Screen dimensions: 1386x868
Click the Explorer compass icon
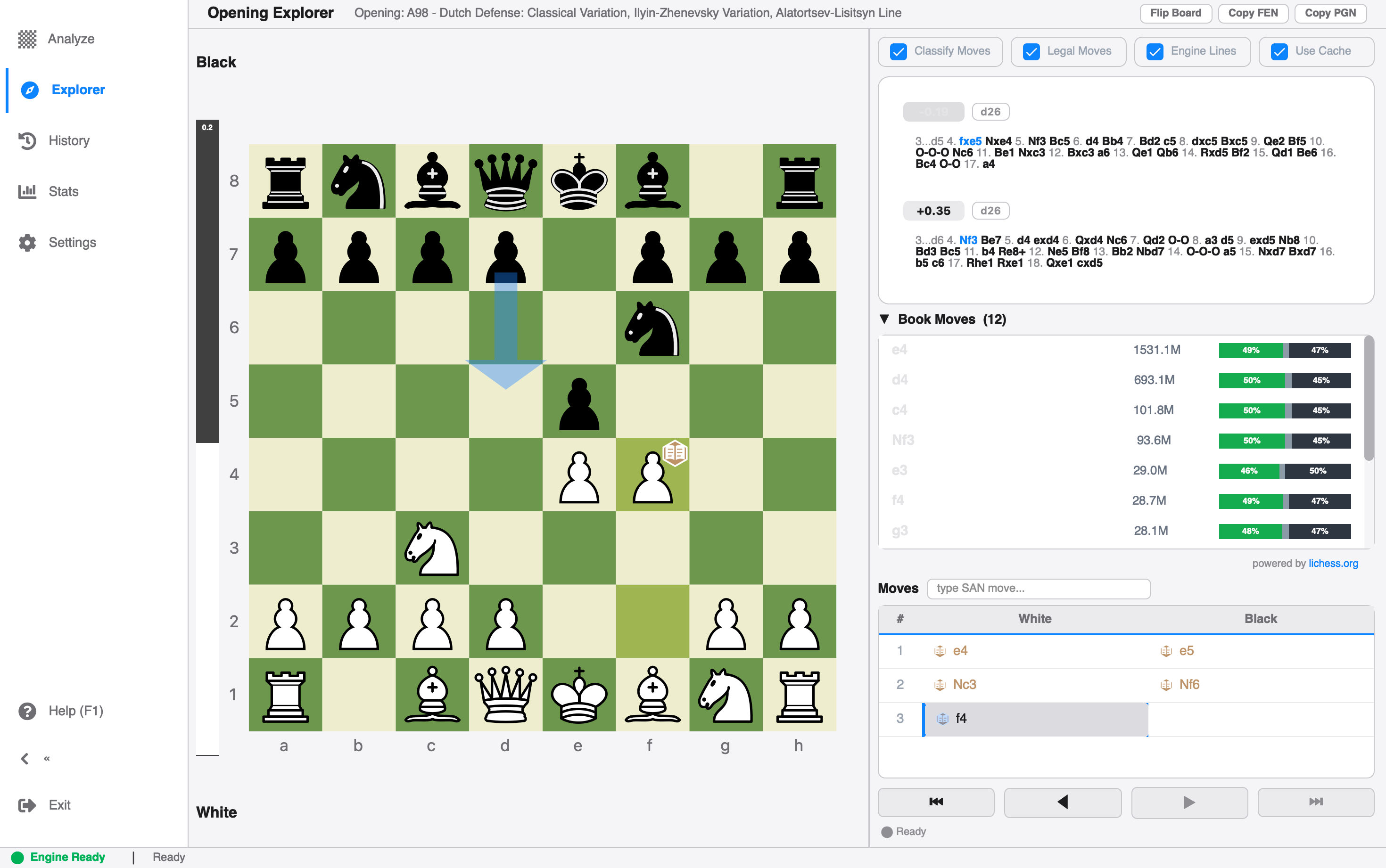click(x=29, y=90)
